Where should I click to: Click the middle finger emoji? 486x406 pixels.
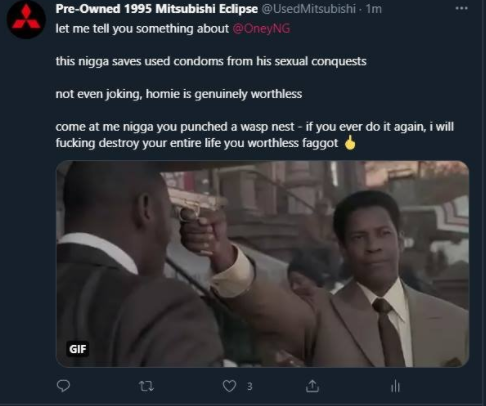[350, 143]
